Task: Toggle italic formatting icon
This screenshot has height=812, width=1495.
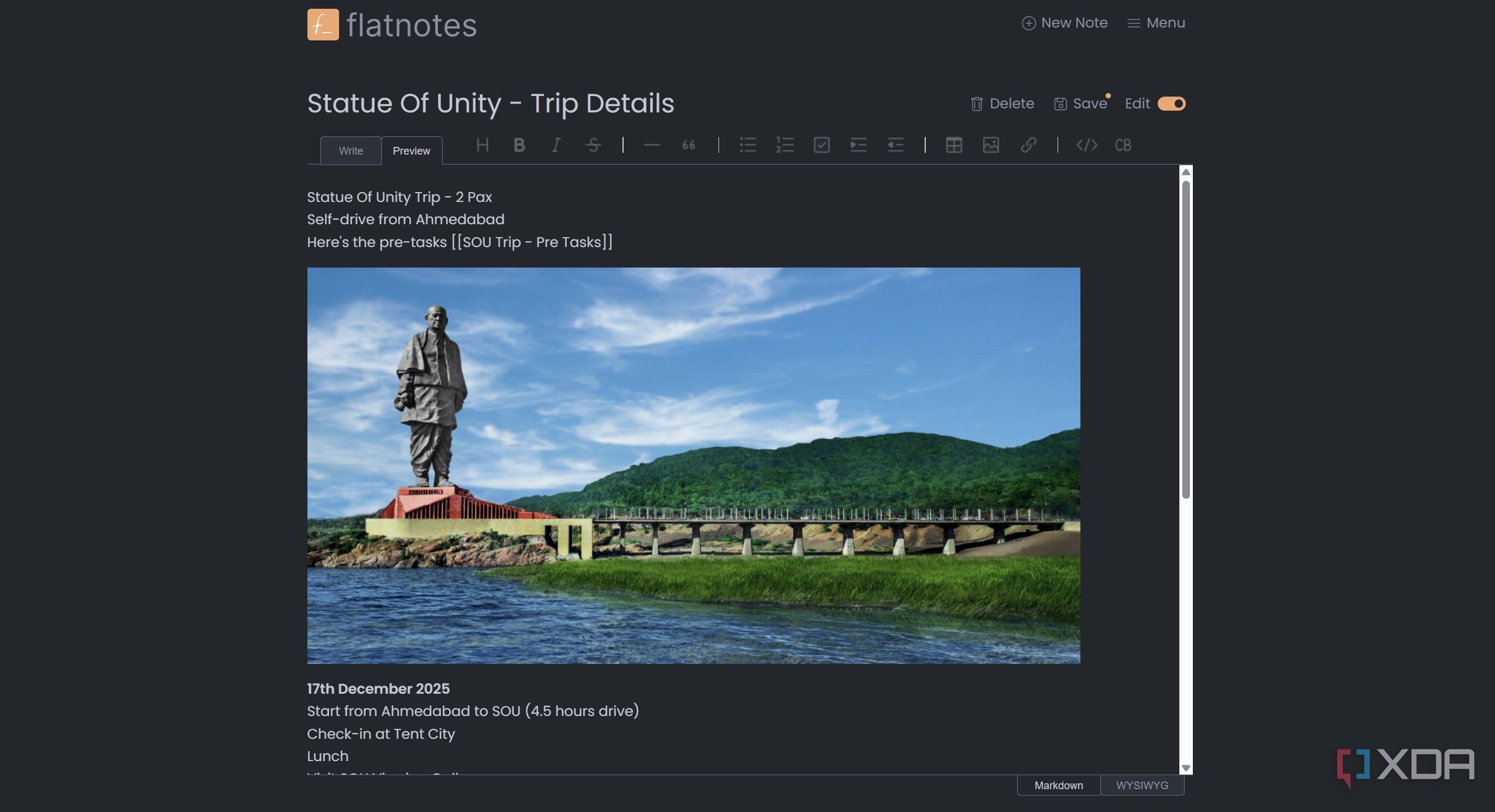Action: click(556, 145)
